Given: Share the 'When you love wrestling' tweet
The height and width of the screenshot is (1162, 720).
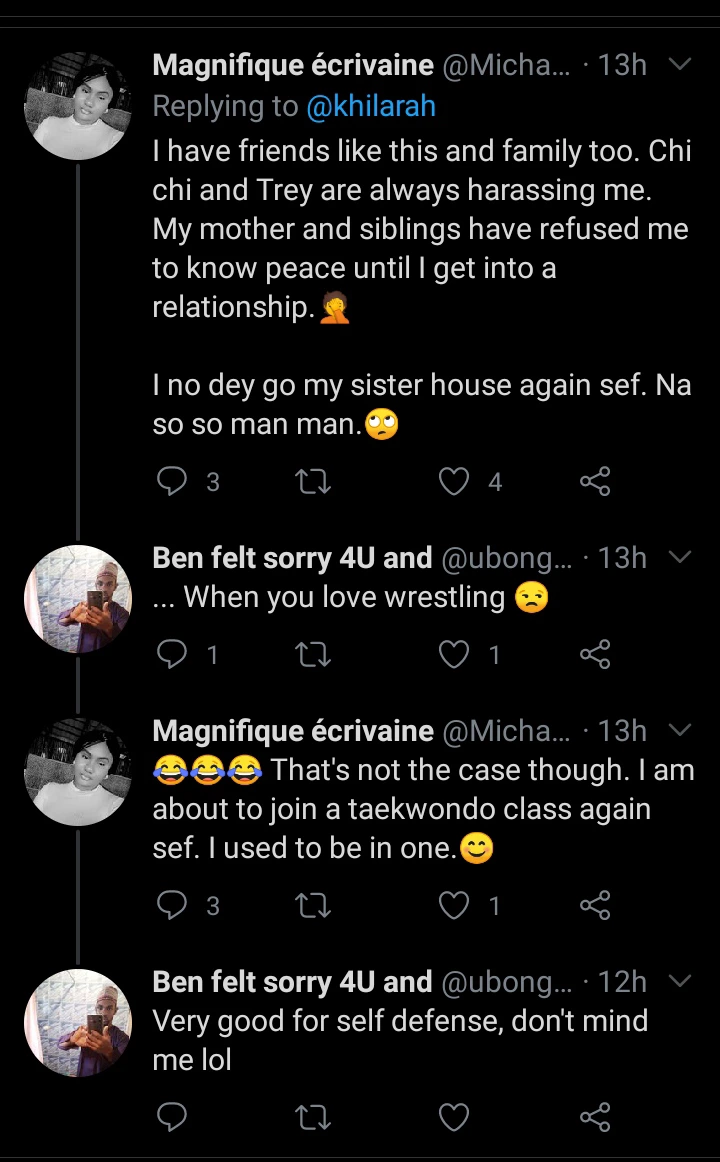Looking at the screenshot, I should [595, 654].
